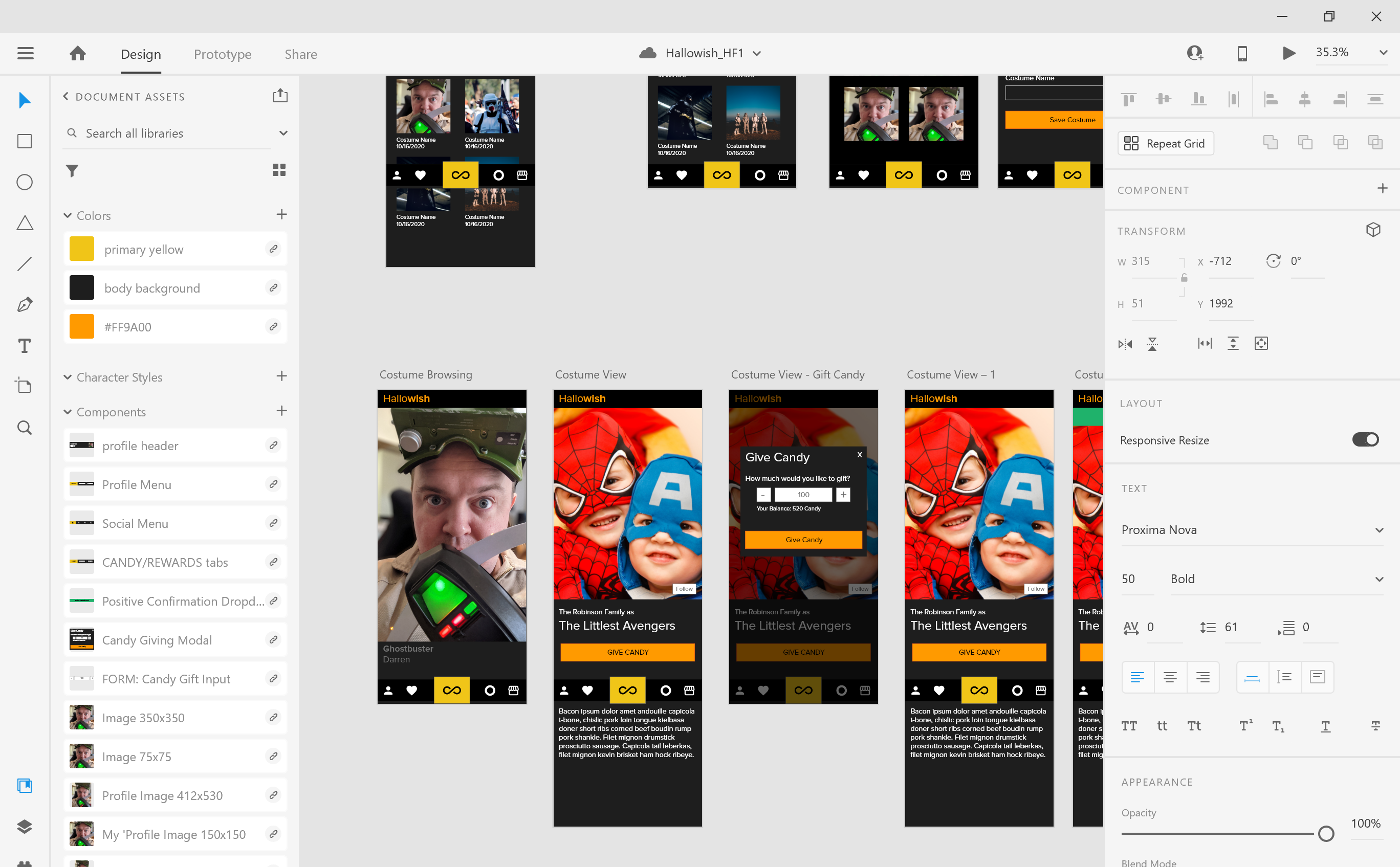The image size is (1400, 867).
Task: Click the flip horizontally icon
Action: click(x=1125, y=344)
